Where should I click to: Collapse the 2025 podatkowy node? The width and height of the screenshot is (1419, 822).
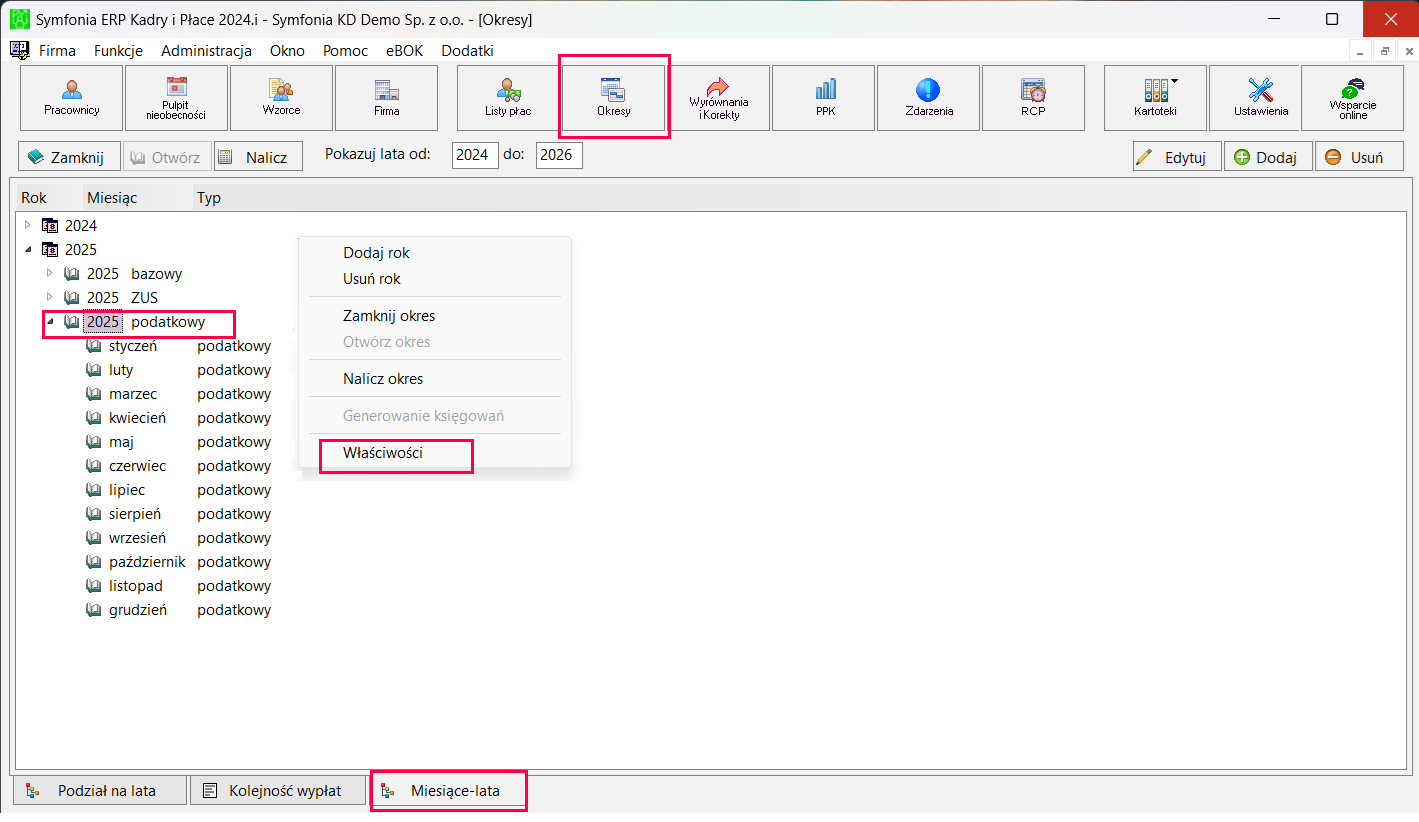point(50,322)
